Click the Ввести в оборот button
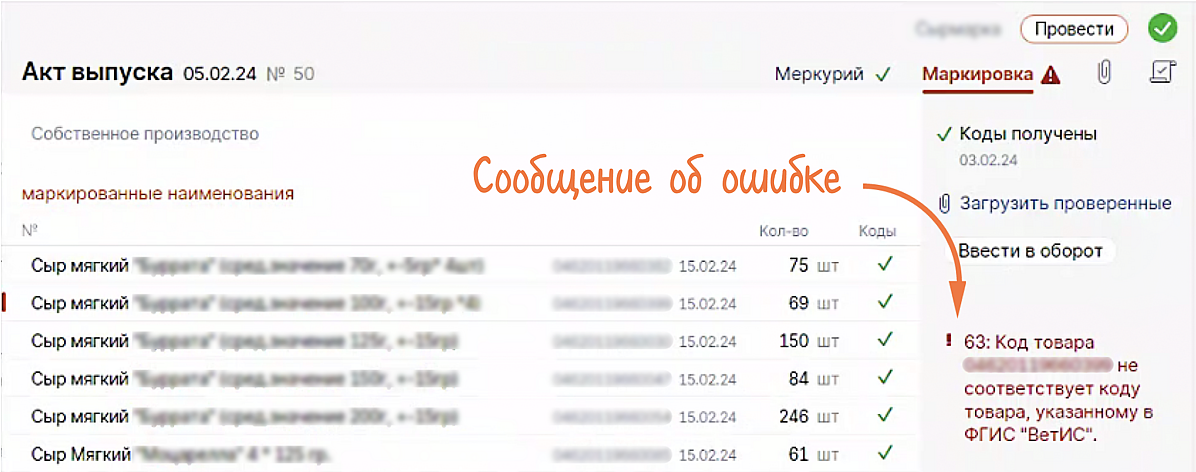 click(x=1030, y=251)
